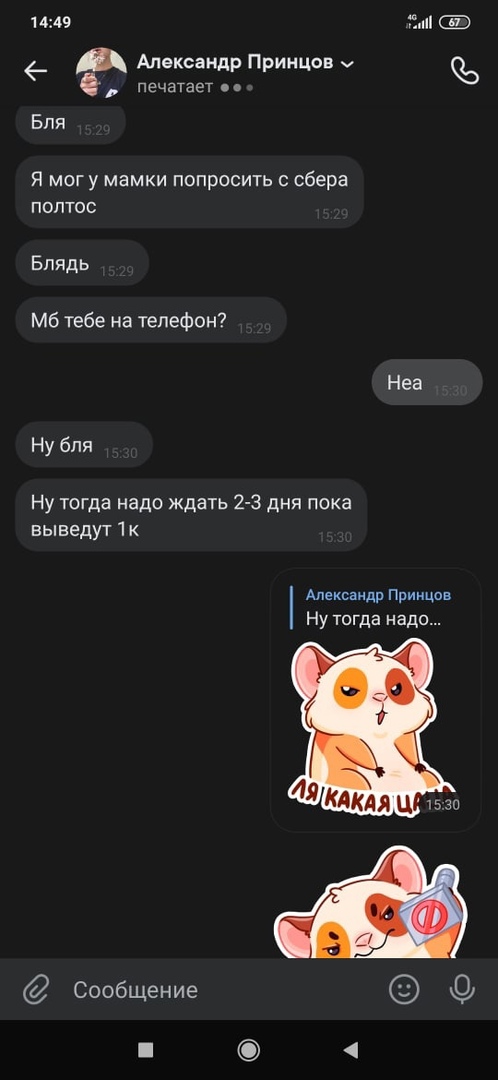Tap the contact name Александр Принцов header

coord(235,63)
